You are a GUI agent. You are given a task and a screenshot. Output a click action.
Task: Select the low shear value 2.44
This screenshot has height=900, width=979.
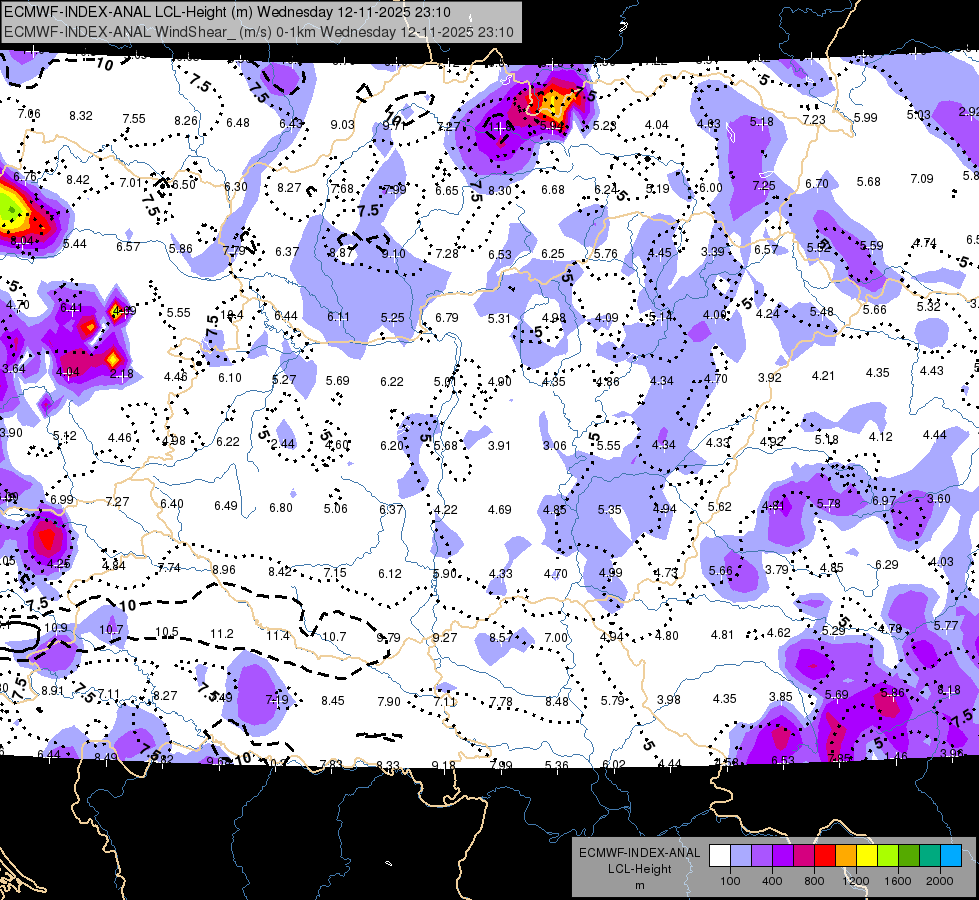coord(283,443)
